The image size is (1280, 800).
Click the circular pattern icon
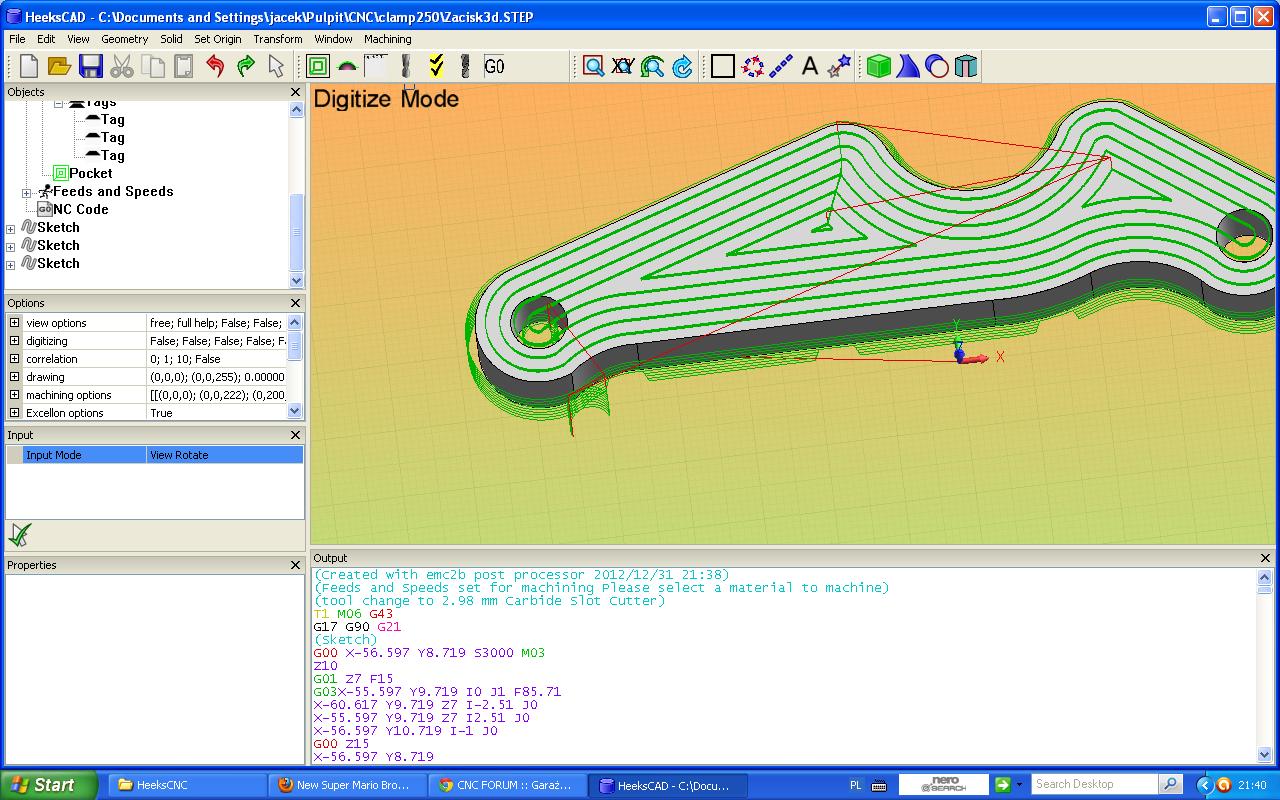point(753,66)
